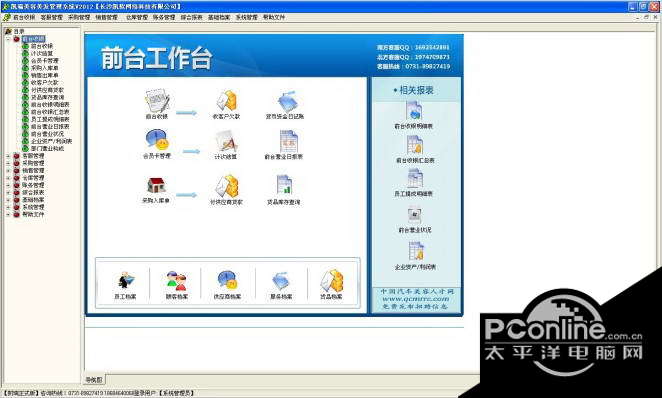662x398 pixels.
Task: Open the 仓库管理 menu in the menu bar
Action: pos(137,17)
